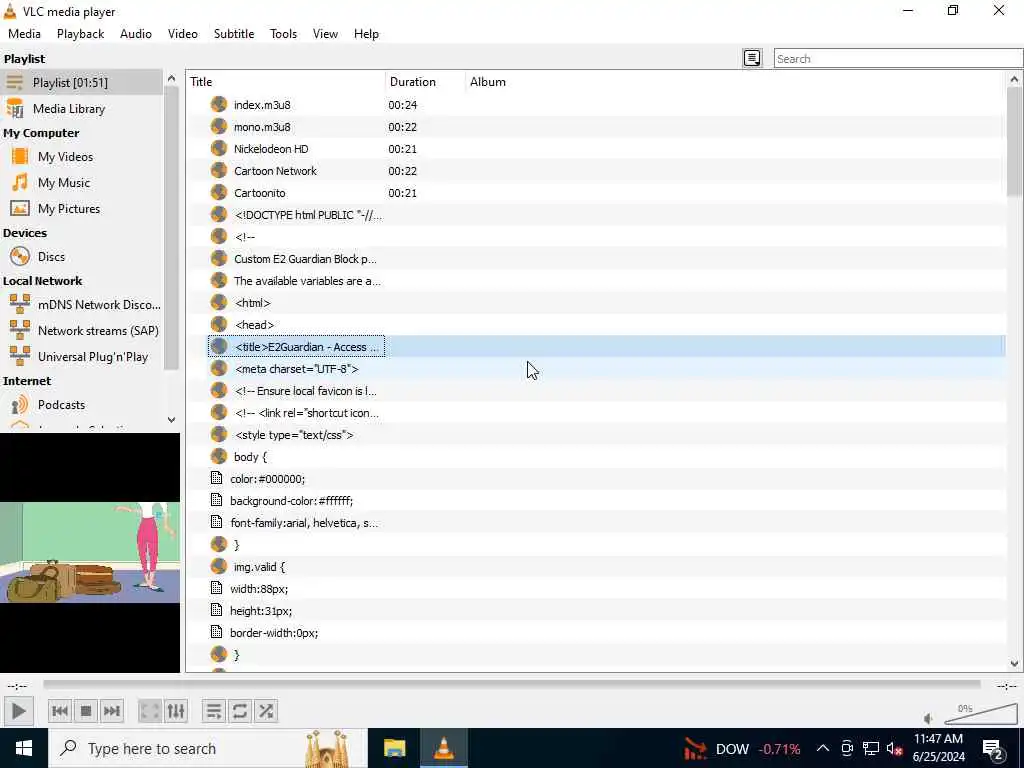Adjust the volume slider
This screenshot has height=768, width=1024.
pos(980,714)
